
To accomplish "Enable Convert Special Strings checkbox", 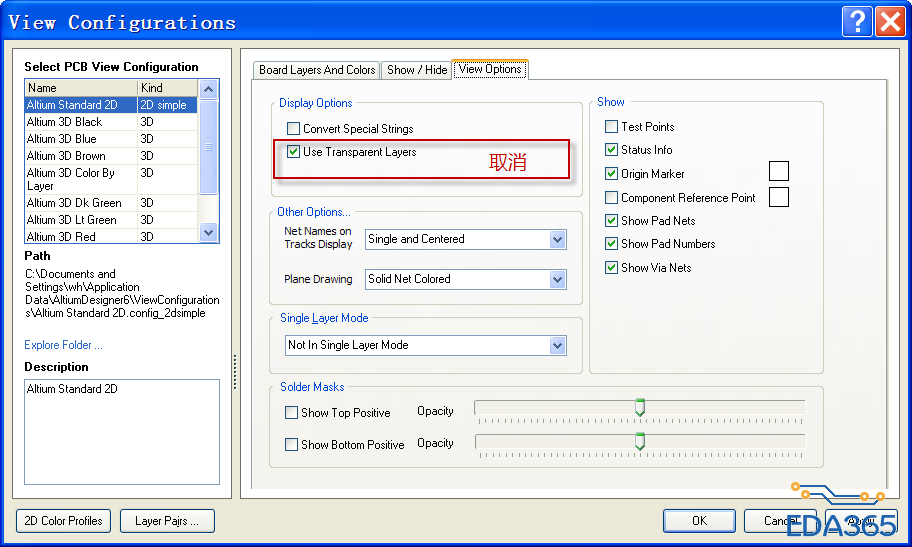I will 293,129.
